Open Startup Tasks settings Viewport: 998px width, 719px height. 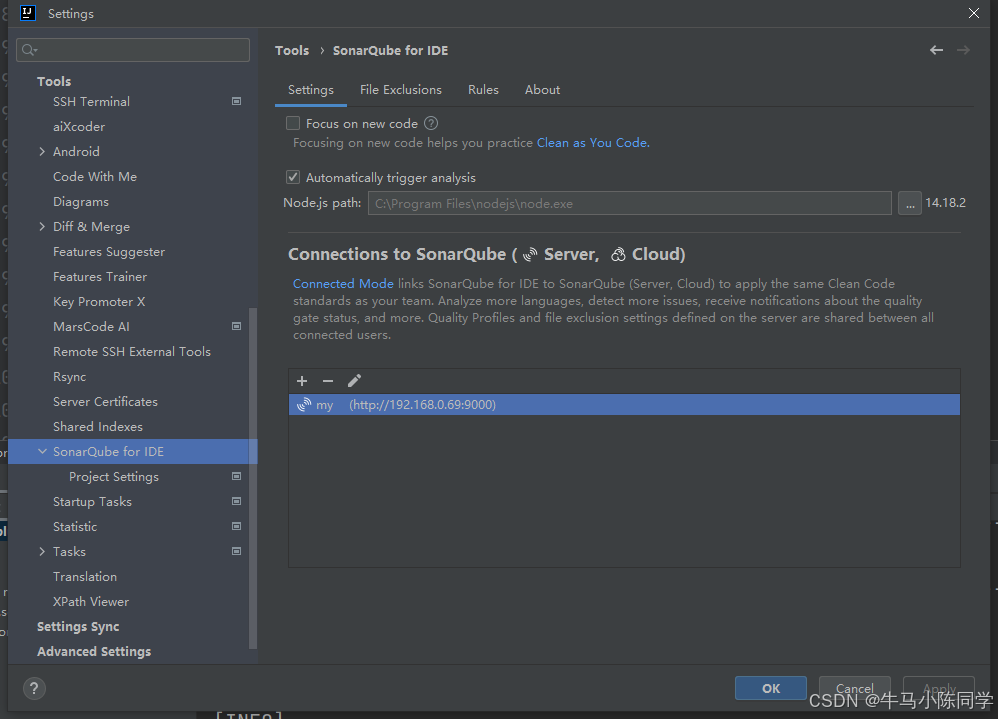(x=92, y=501)
